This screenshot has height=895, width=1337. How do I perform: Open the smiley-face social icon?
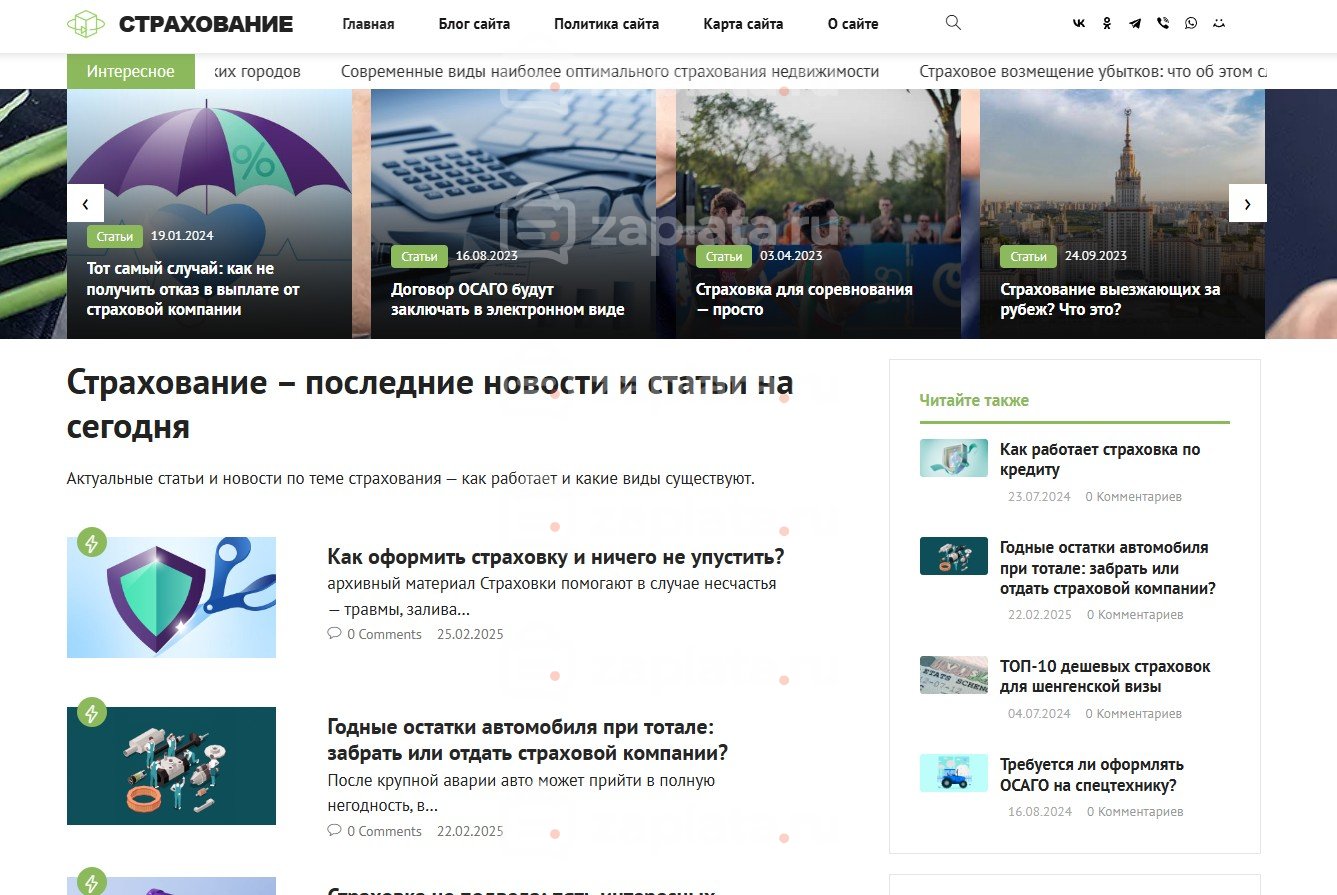1218,24
